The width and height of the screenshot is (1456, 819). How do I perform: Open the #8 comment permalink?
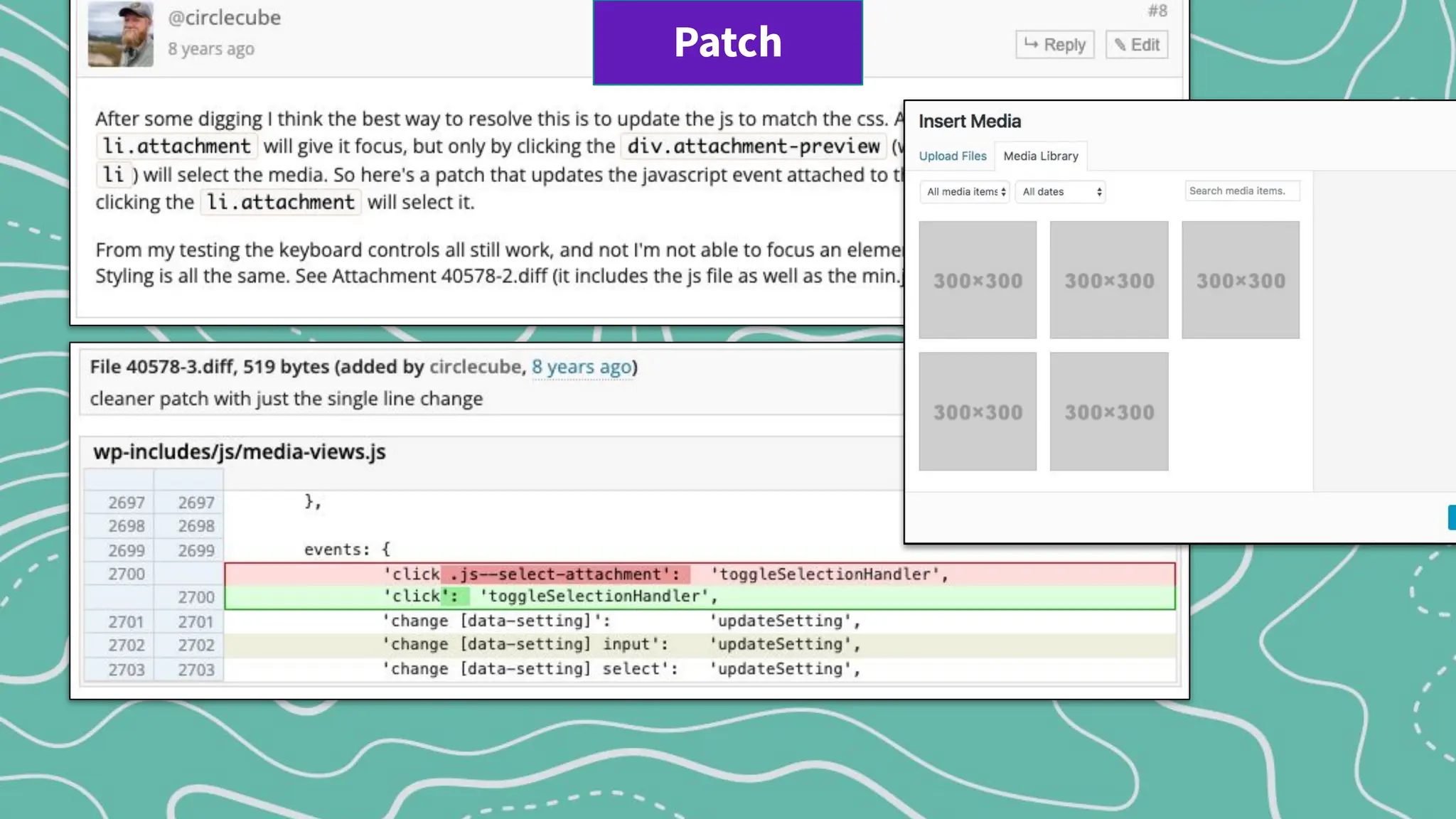pos(1157,11)
